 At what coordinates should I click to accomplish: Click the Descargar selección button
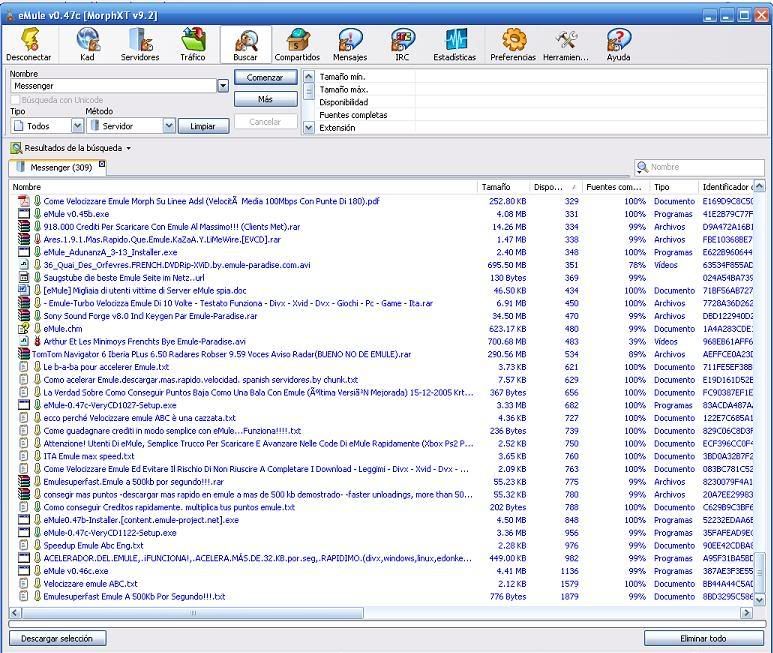pyautogui.click(x=57, y=638)
